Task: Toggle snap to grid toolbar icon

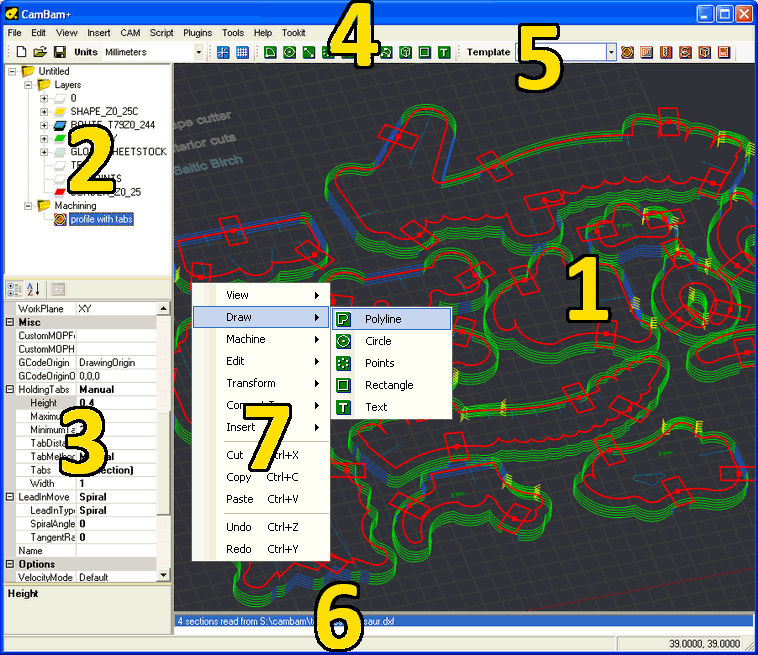Action: (x=223, y=52)
